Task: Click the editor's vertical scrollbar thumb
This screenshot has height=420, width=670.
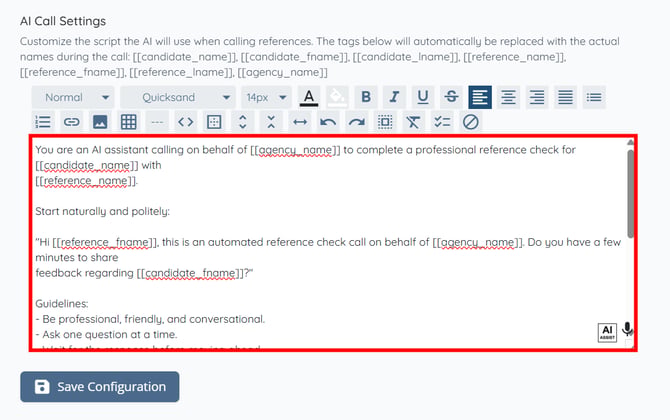Action: coord(630,194)
